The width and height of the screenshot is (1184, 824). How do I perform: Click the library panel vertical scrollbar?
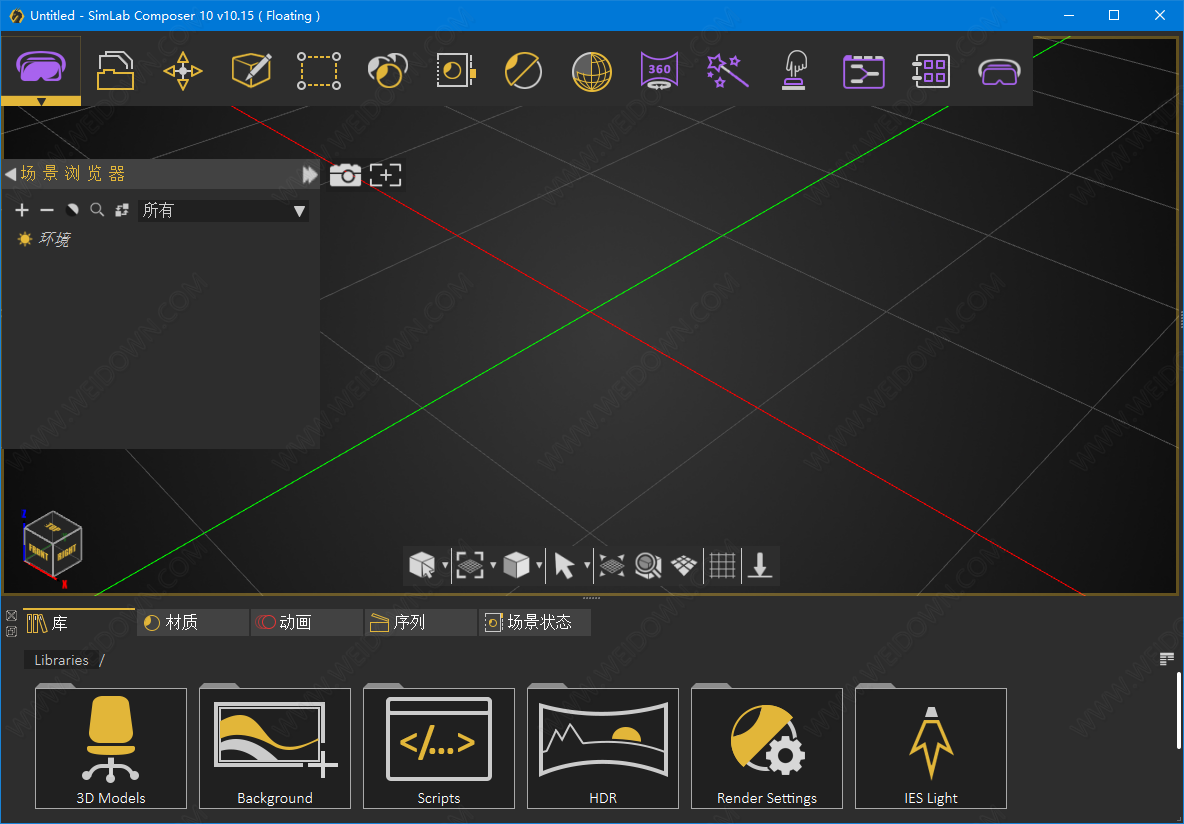coord(1179,710)
